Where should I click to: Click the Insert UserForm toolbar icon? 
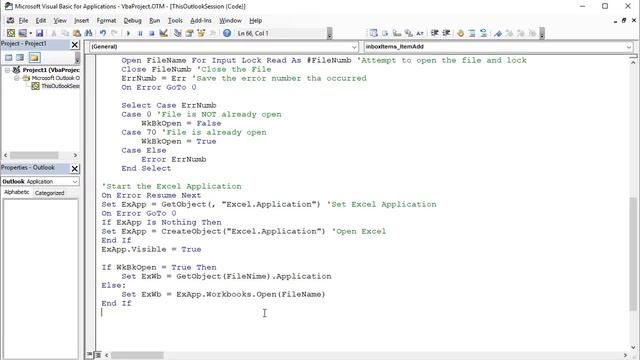pyautogui.click(x=22, y=33)
